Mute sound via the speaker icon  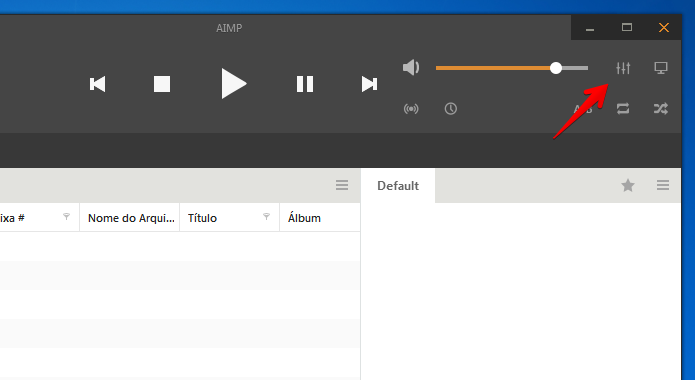(x=411, y=68)
